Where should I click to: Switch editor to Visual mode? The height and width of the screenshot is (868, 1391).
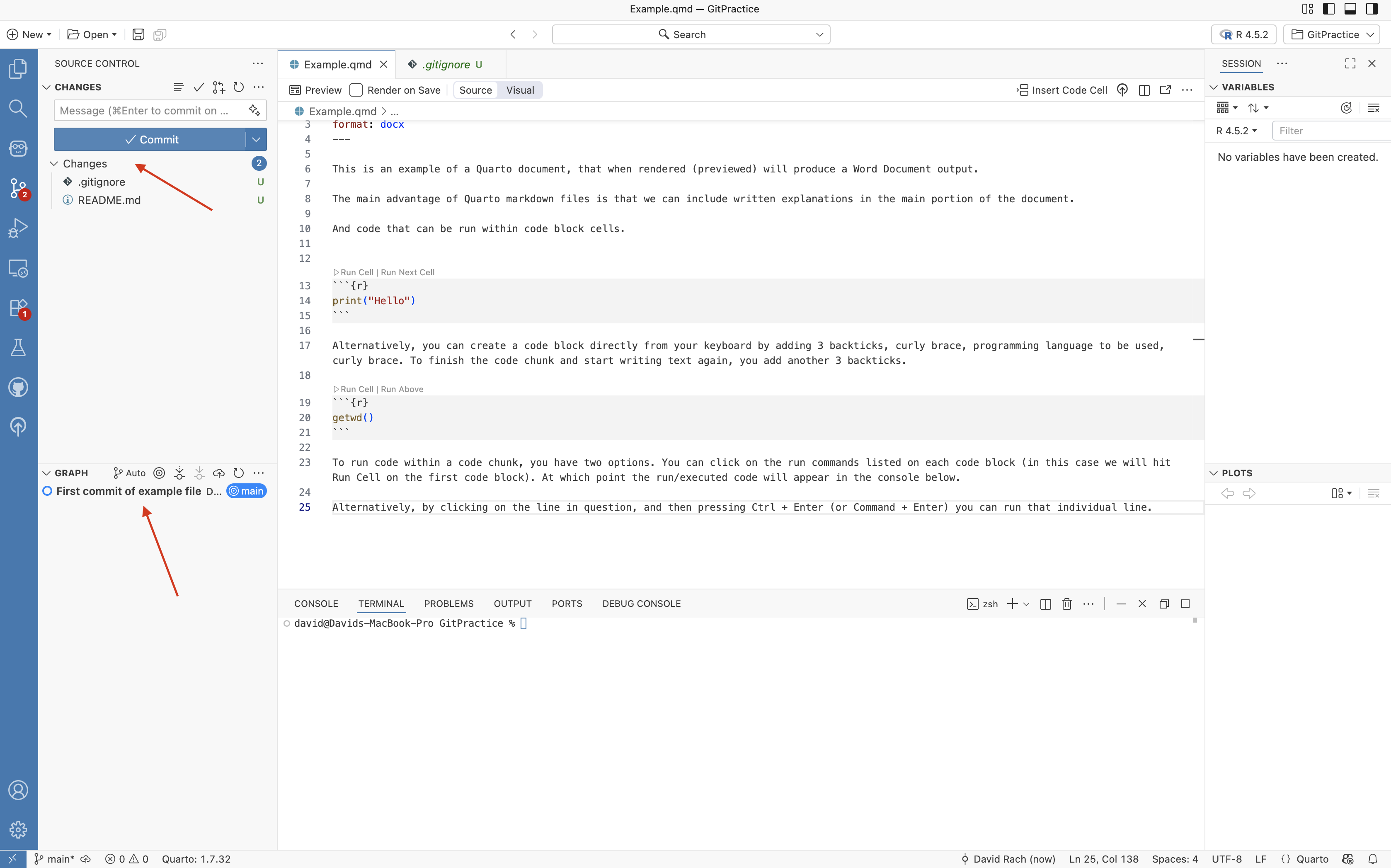(x=520, y=90)
